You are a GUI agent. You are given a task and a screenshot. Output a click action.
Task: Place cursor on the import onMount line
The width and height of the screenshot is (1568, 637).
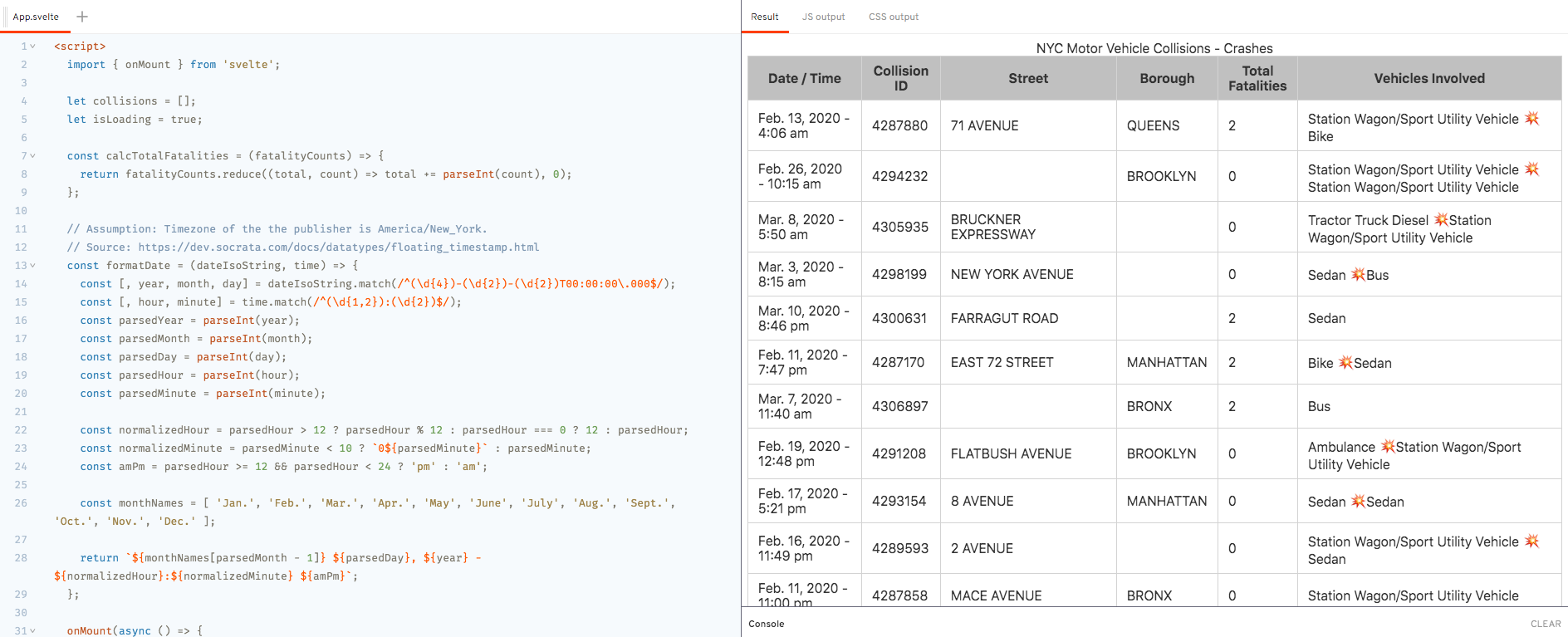point(174,65)
